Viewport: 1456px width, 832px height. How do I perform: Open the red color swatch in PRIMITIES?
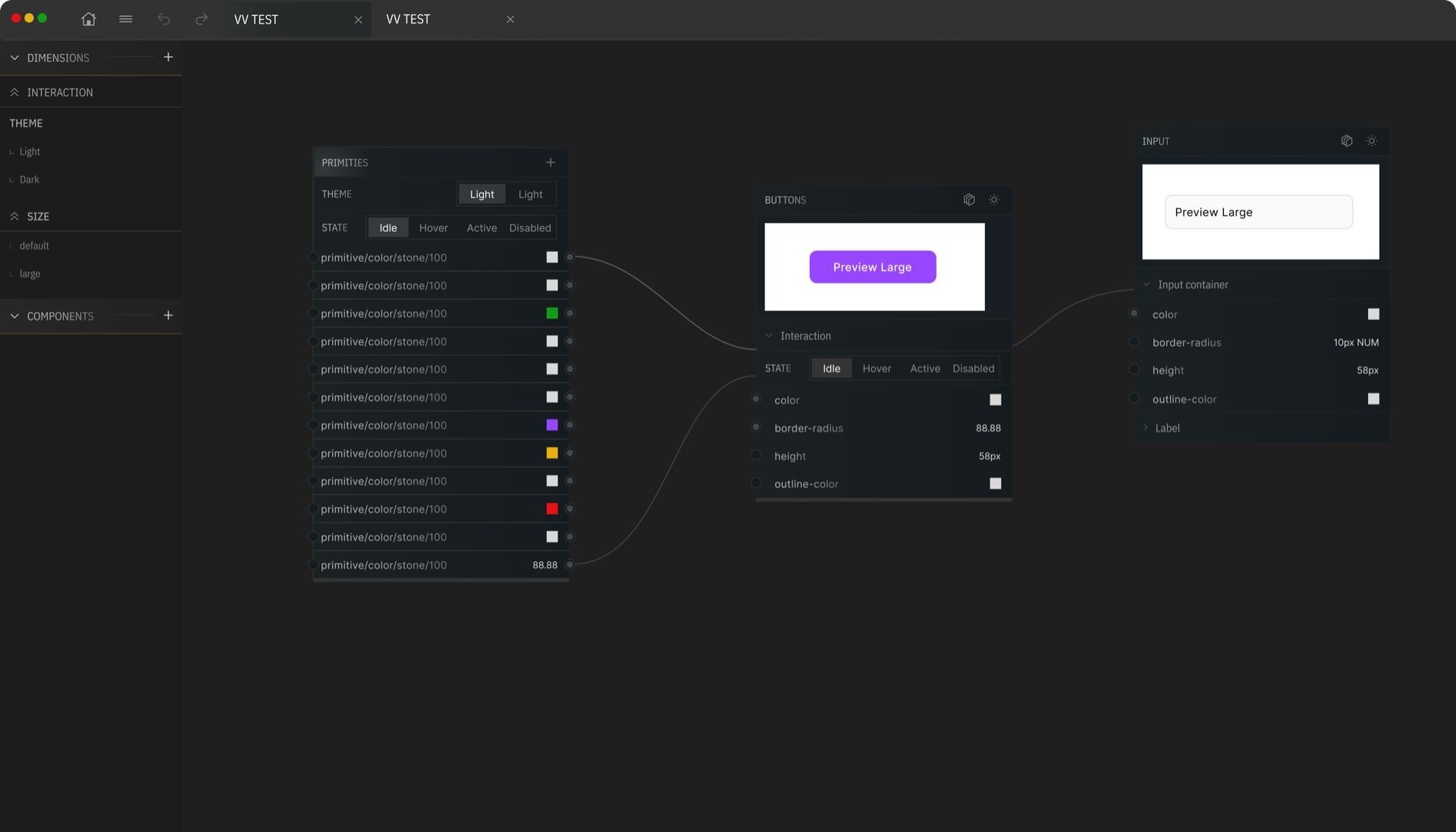tap(552, 509)
